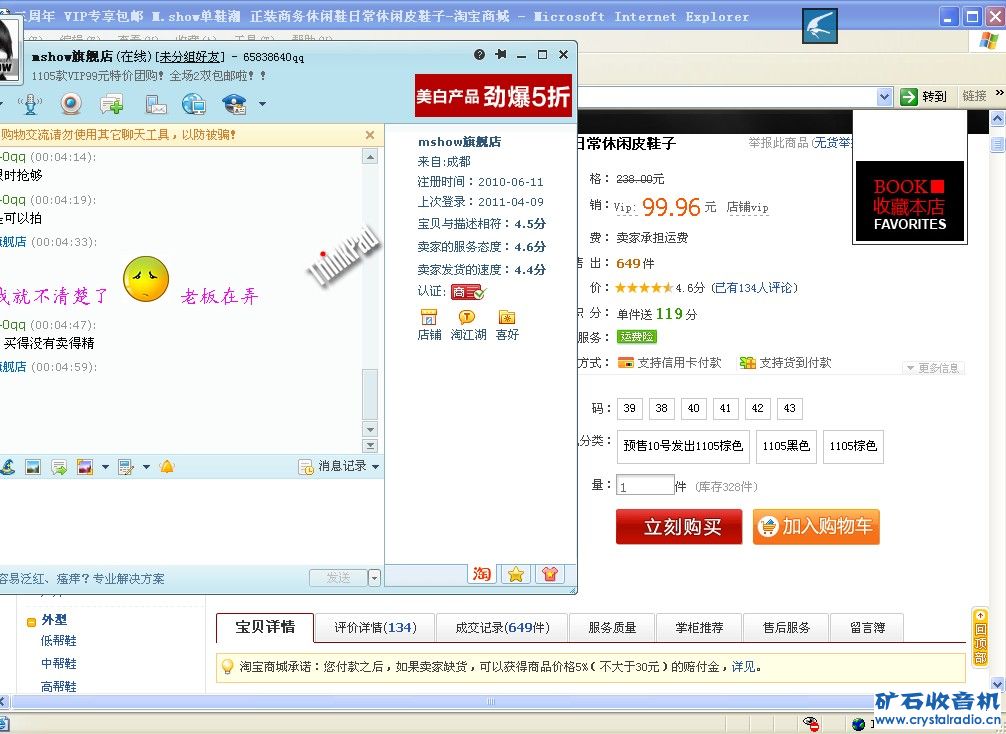Pin the chat window on top
The height and width of the screenshot is (734, 1006).
(x=500, y=55)
